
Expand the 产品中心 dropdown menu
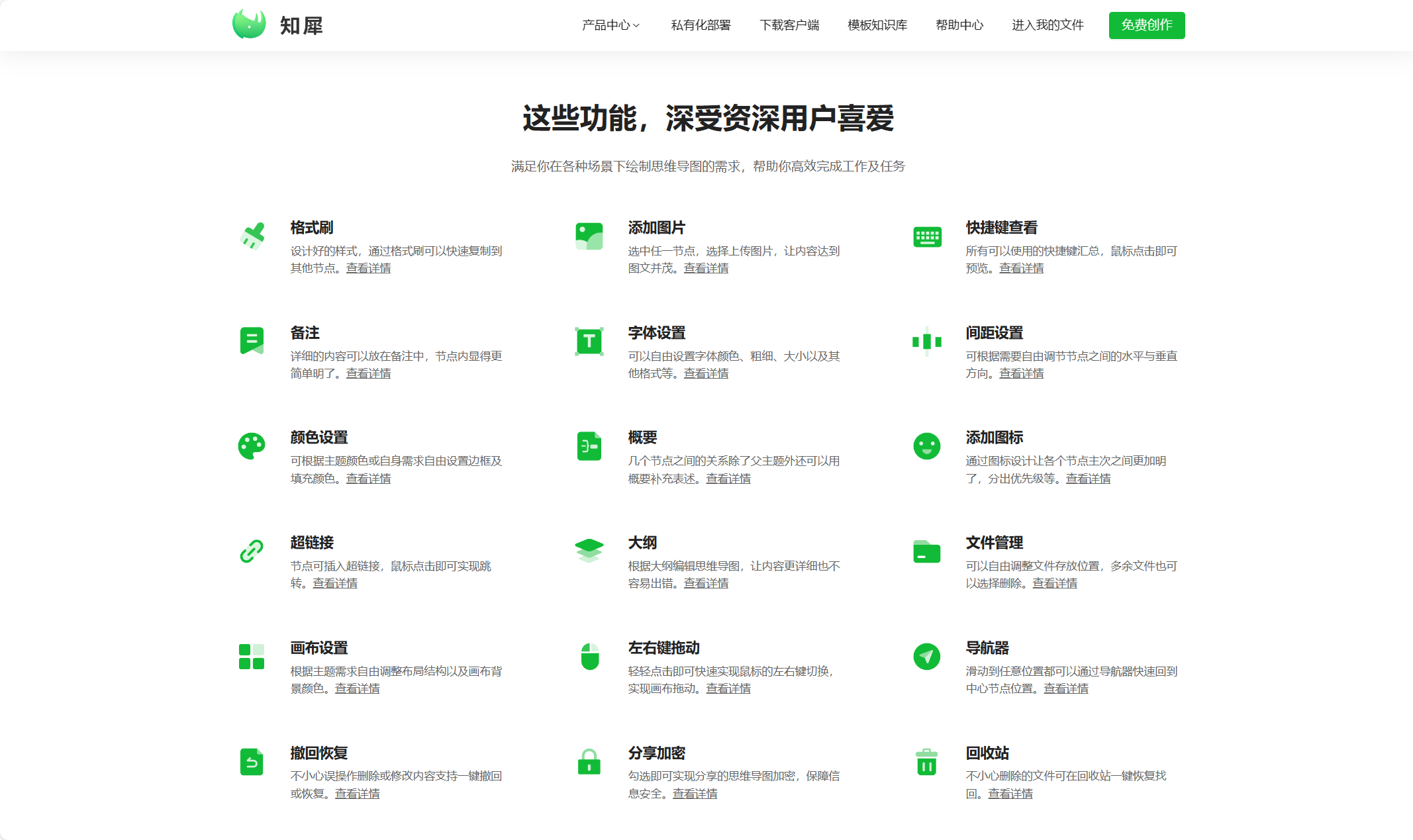click(610, 25)
